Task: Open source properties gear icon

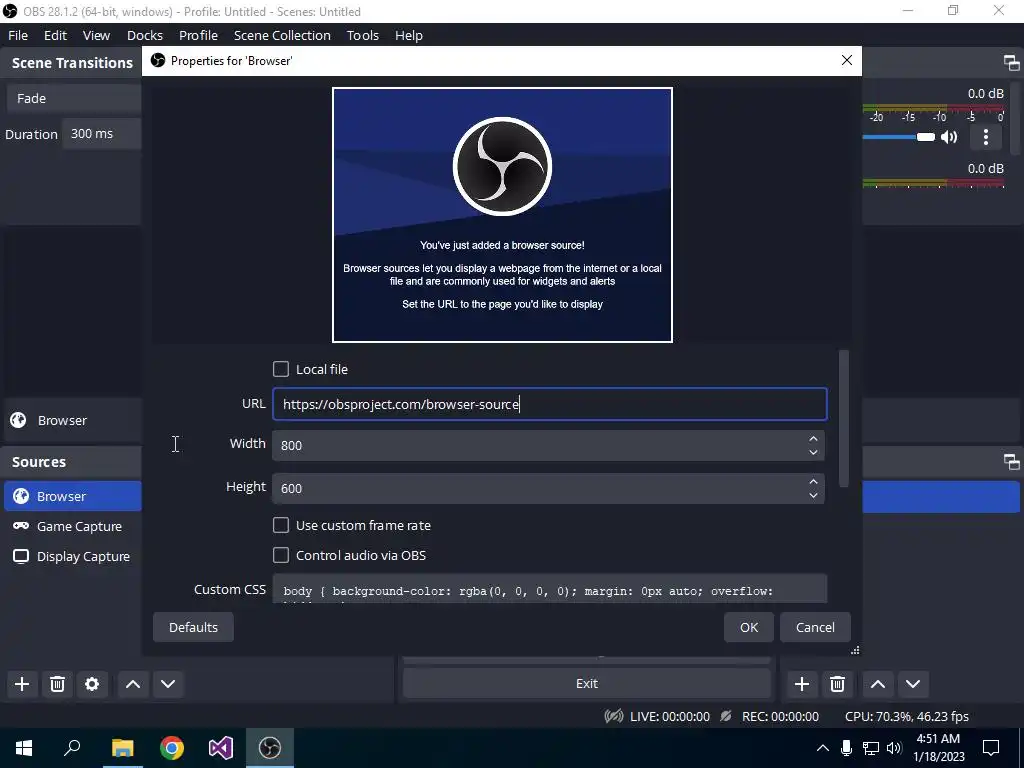Action: (x=92, y=684)
